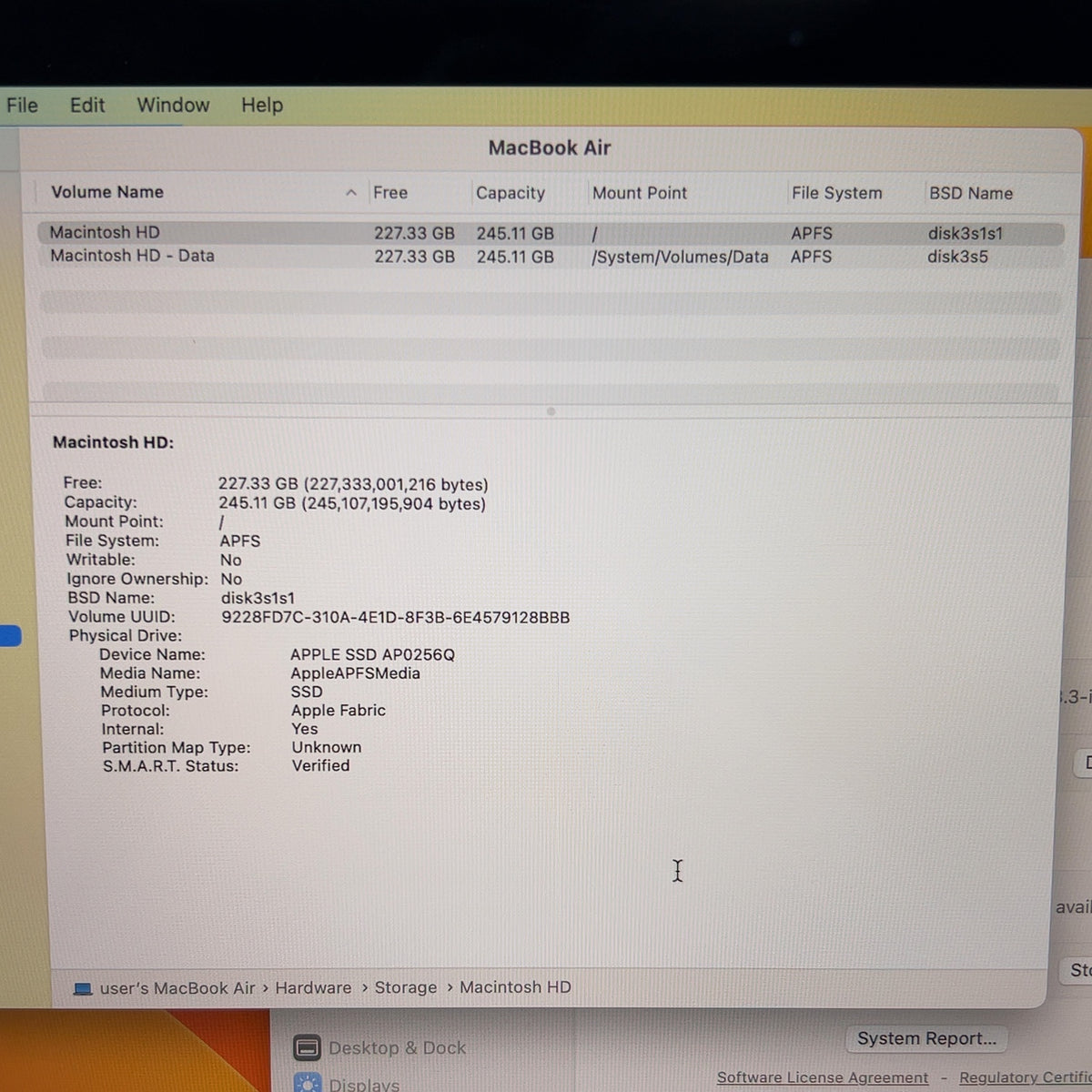Click the Macintosh HD details heading

click(x=113, y=442)
